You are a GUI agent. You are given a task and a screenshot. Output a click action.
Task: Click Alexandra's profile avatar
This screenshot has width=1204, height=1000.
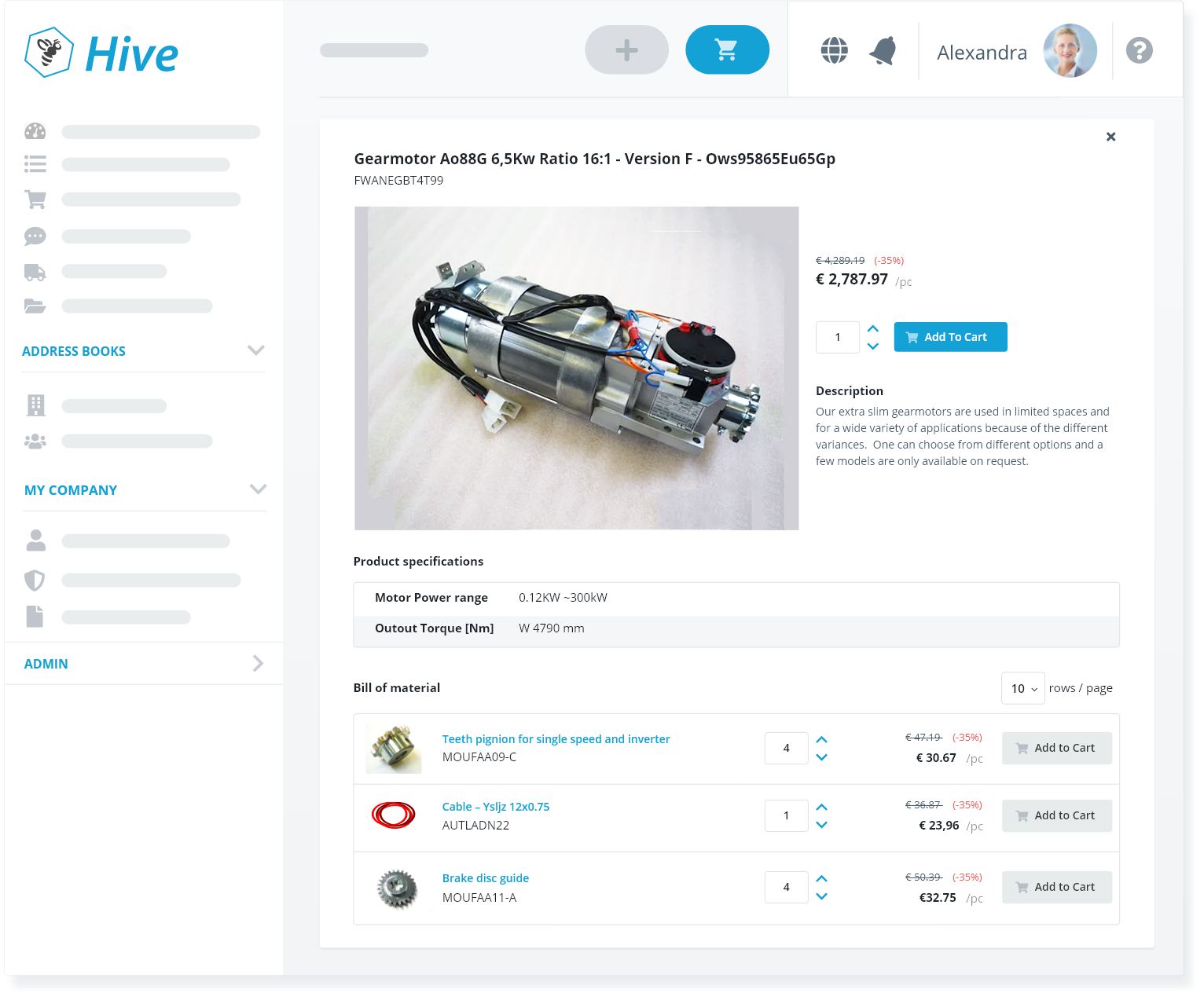[x=1070, y=51]
